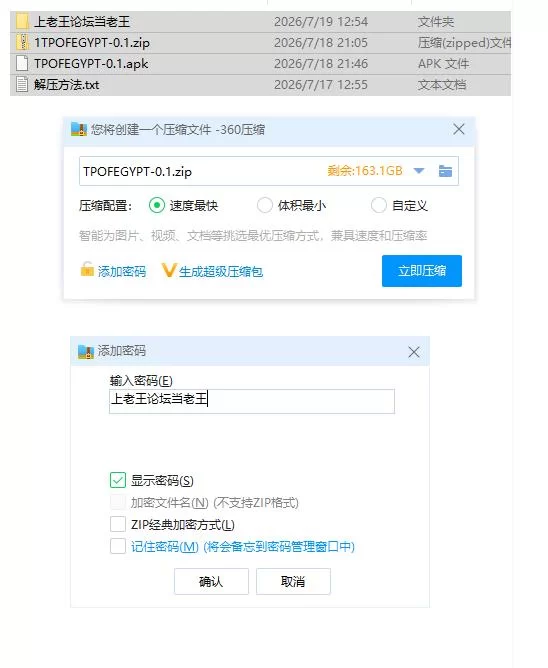Click the browse folder icon beside archive name
The height and width of the screenshot is (668, 548).
[445, 171]
